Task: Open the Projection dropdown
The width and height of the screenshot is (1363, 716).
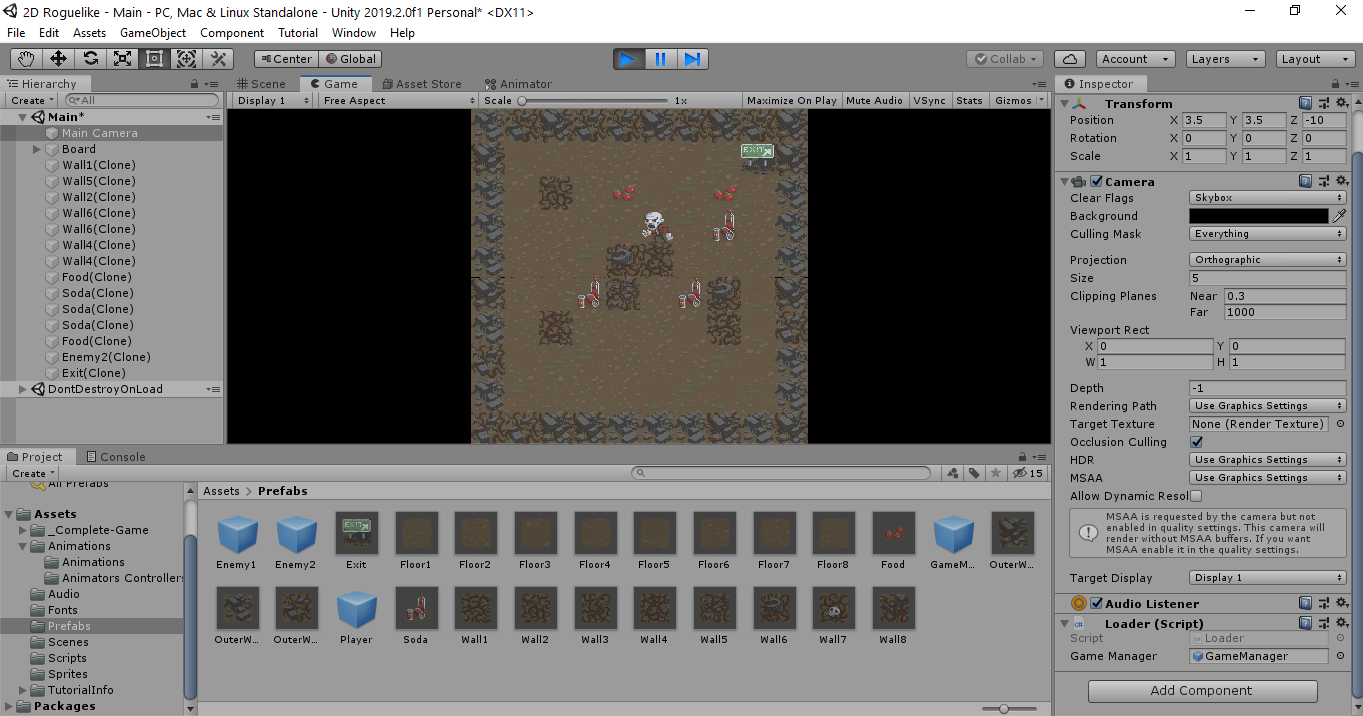Action: (1267, 260)
